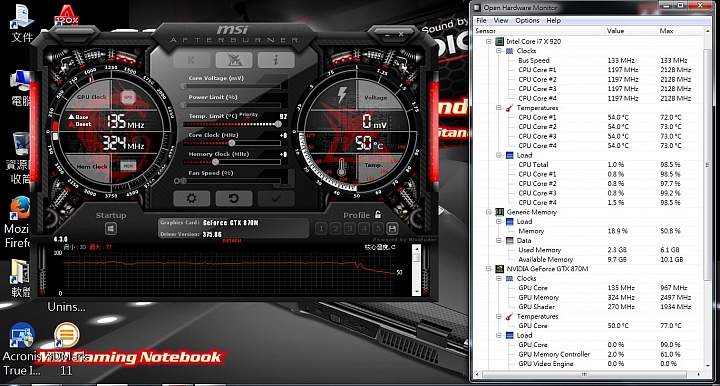Screen dimensions: 720x386
Task: Toggle Apply at Windows Startup button
Action: (x=111, y=229)
